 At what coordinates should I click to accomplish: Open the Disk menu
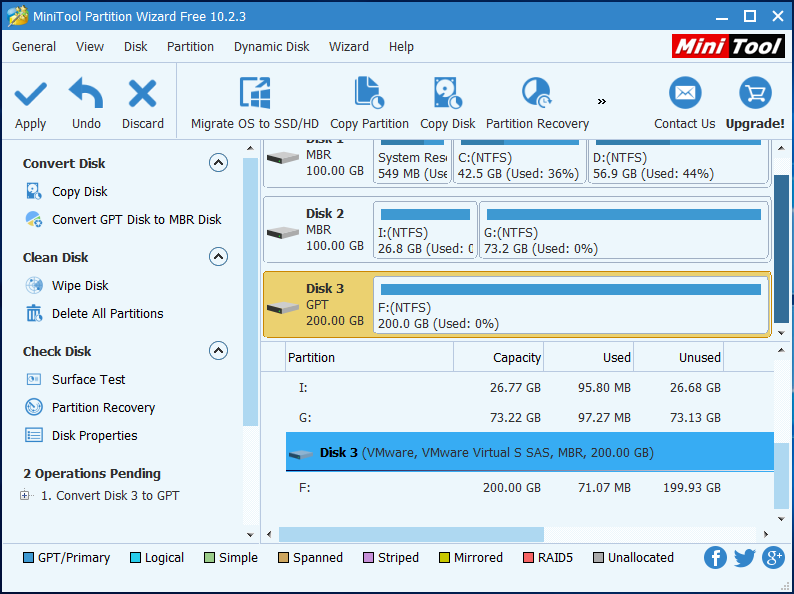tap(136, 47)
